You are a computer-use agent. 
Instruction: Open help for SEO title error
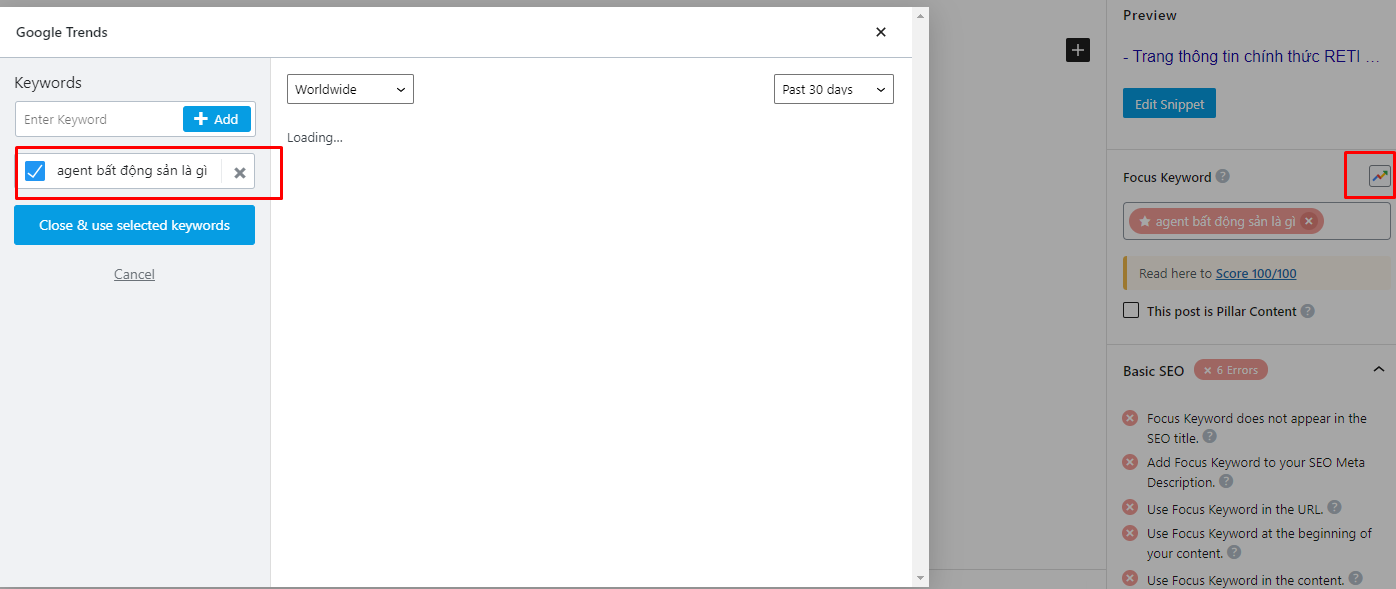[x=1210, y=437]
